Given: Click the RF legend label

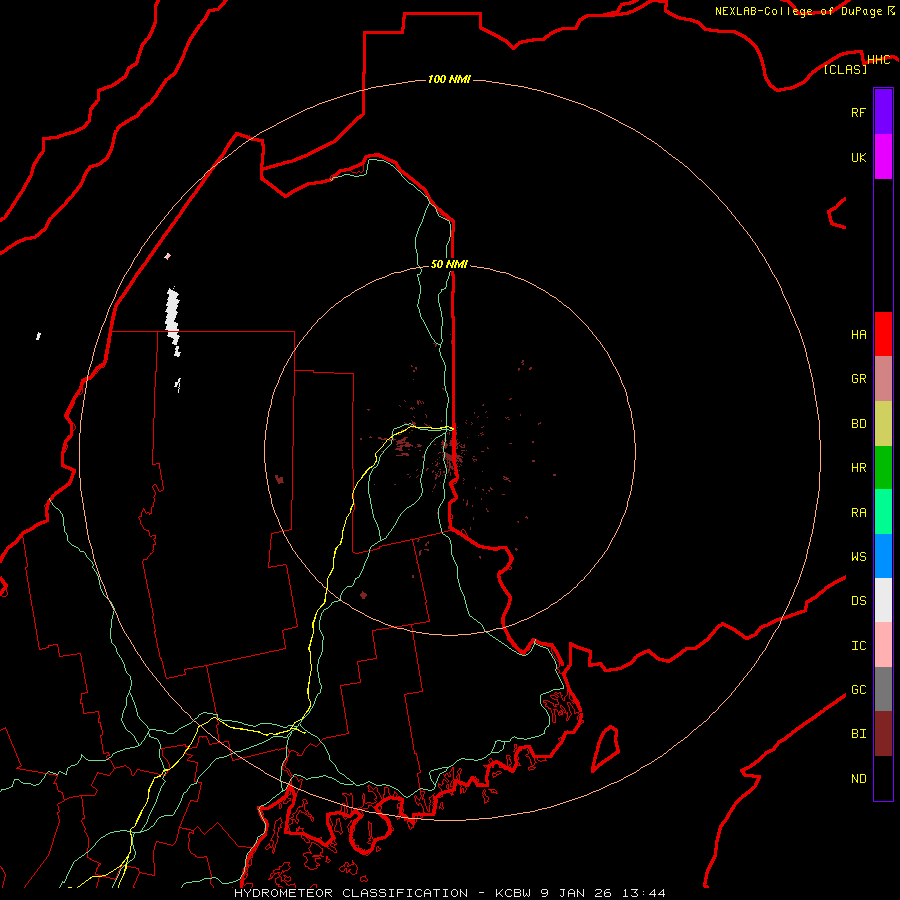Looking at the screenshot, I should pos(858,112).
